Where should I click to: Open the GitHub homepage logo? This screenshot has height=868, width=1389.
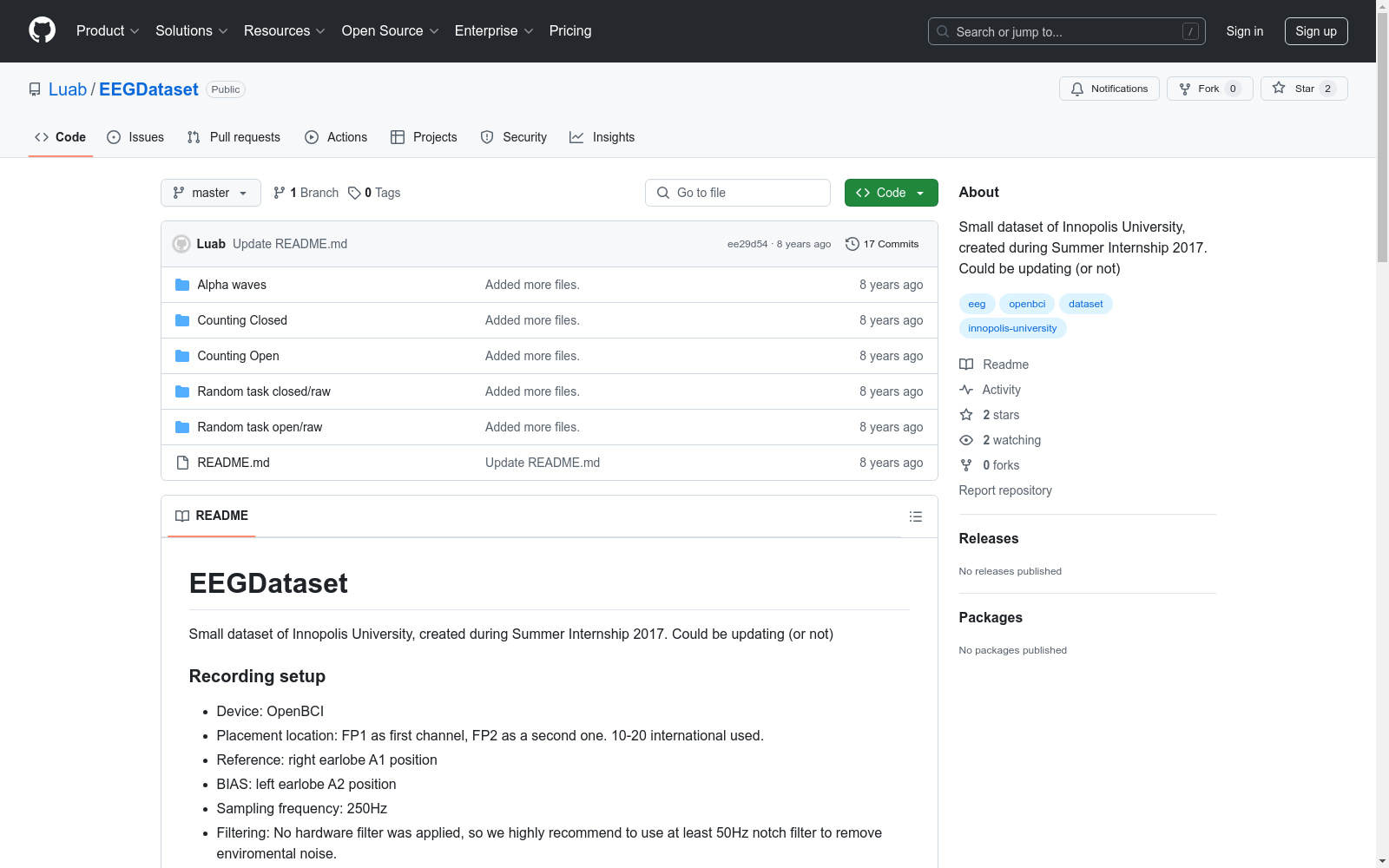[42, 30]
